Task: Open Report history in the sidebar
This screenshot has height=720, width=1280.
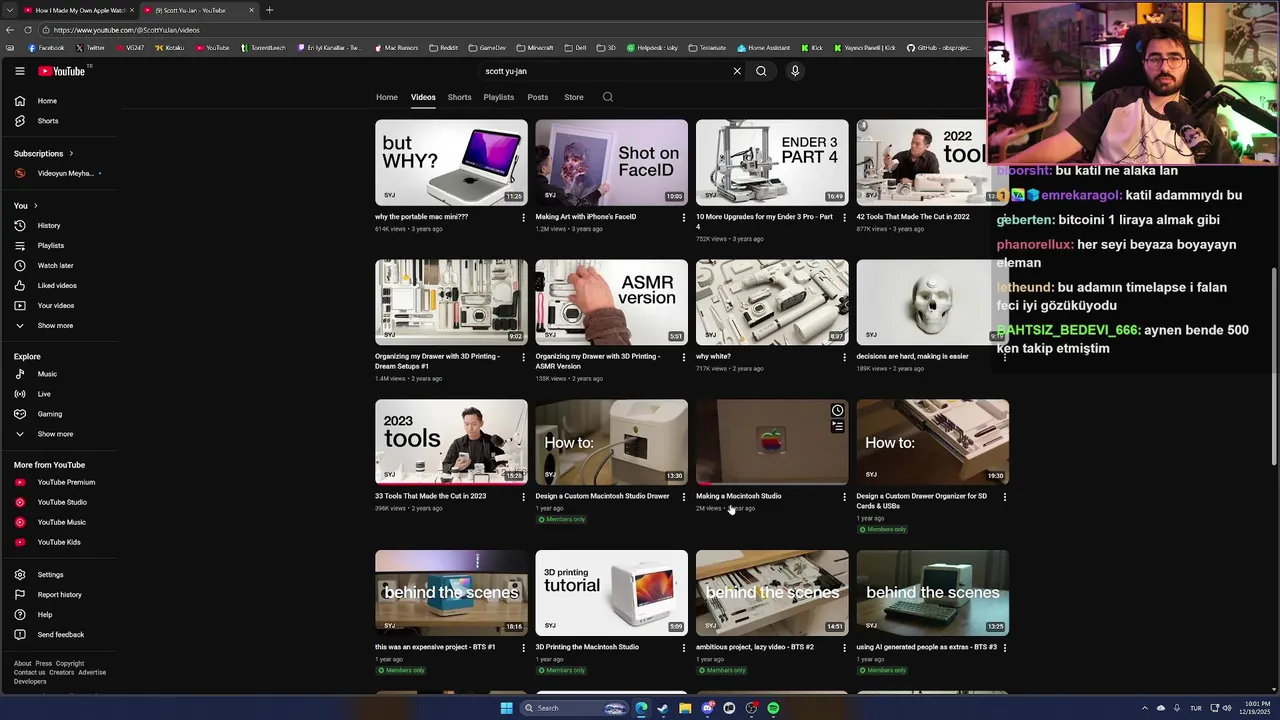Action: tap(60, 595)
